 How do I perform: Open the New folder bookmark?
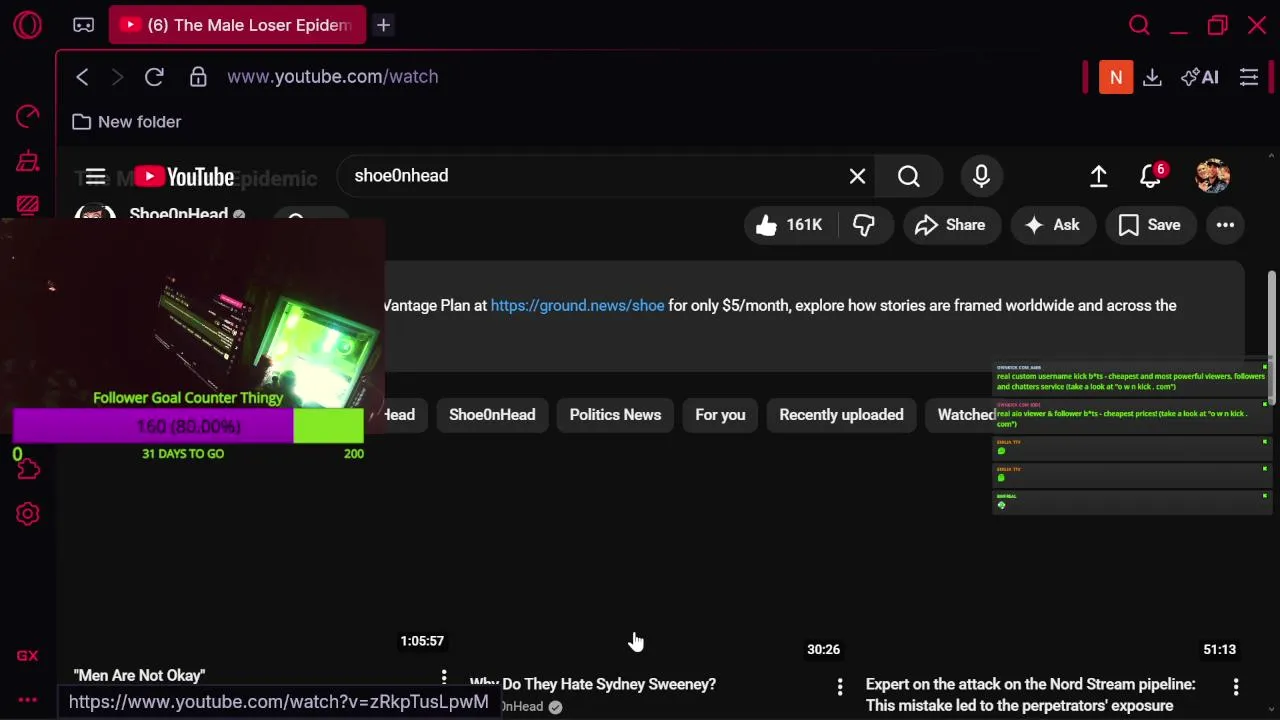click(x=127, y=122)
